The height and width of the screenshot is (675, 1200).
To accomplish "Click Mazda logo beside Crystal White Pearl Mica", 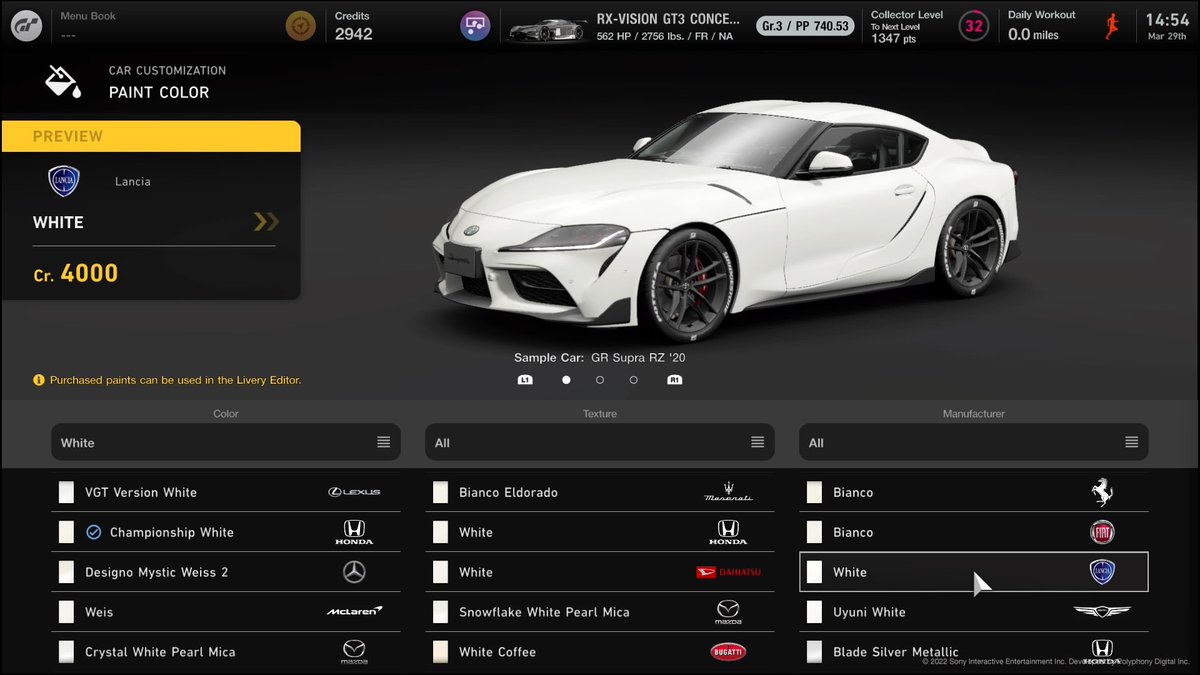I will tap(354, 652).
